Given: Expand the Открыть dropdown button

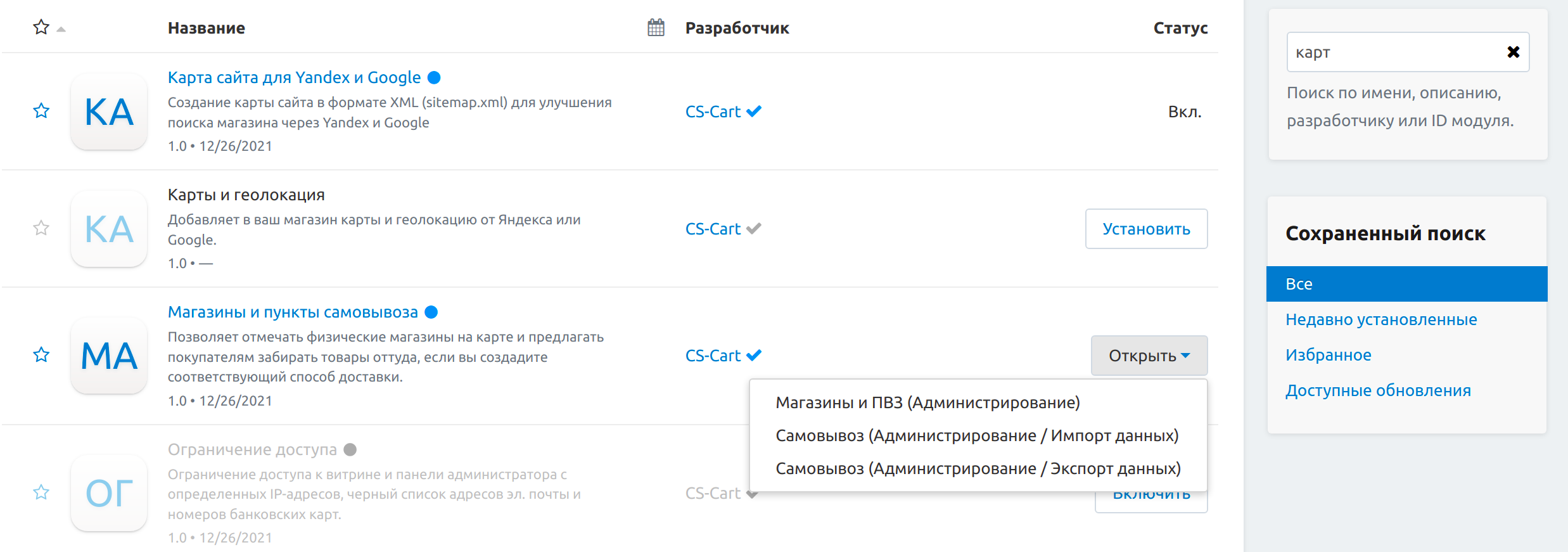Looking at the screenshot, I should click(1149, 356).
